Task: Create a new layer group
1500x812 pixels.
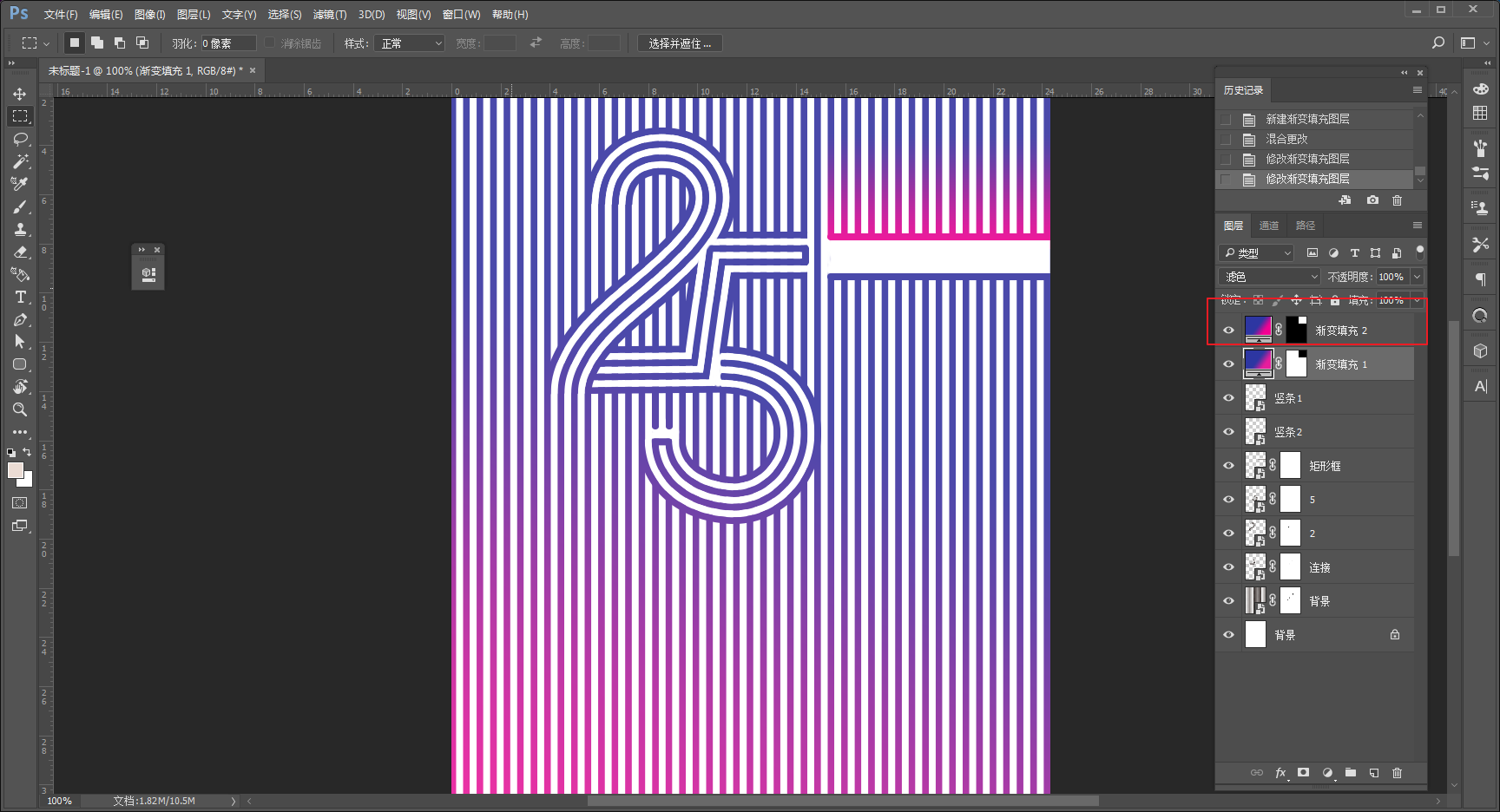Action: (1351, 773)
